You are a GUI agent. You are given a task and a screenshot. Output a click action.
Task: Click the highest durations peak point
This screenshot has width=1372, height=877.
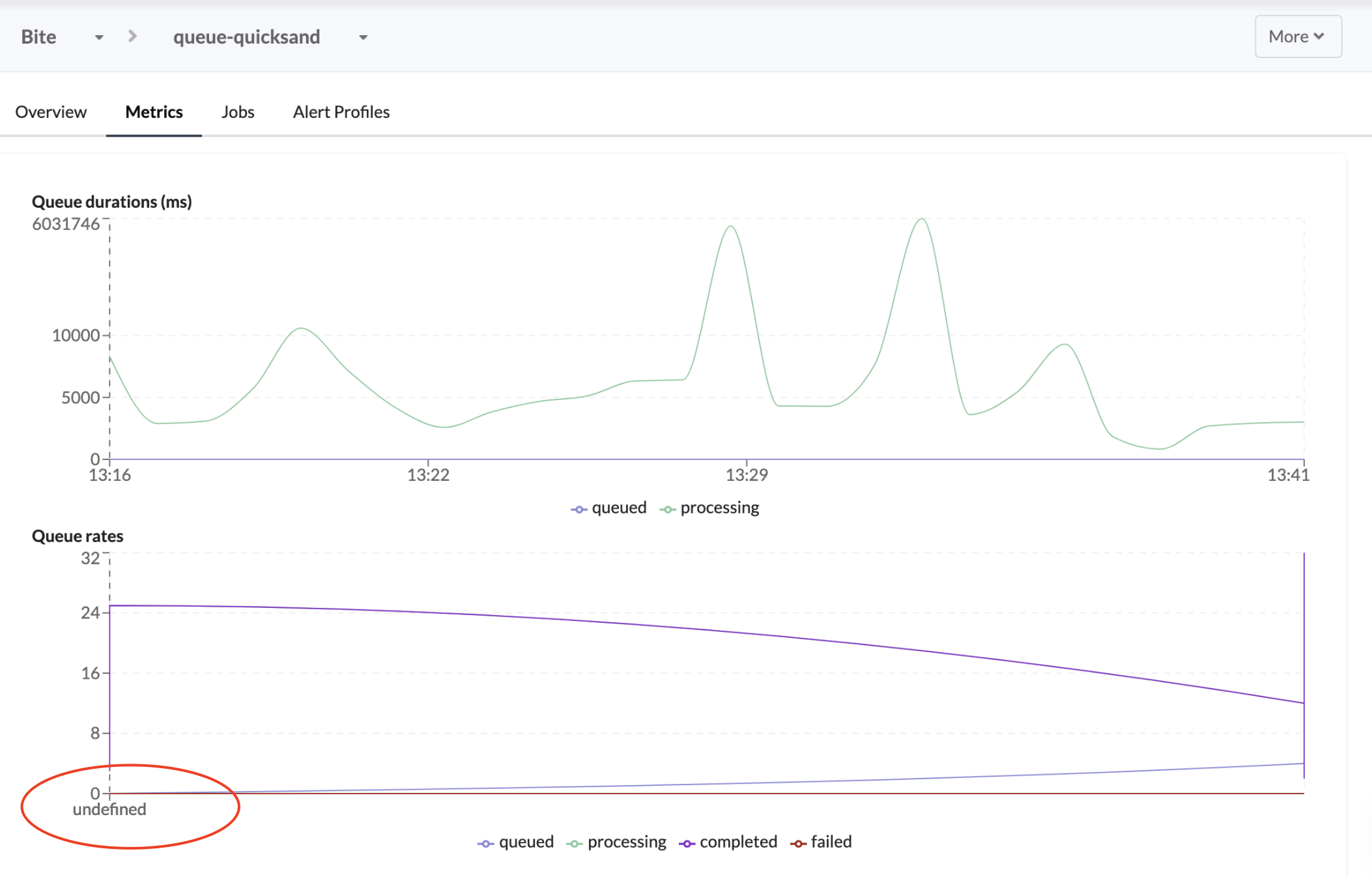pos(922,219)
